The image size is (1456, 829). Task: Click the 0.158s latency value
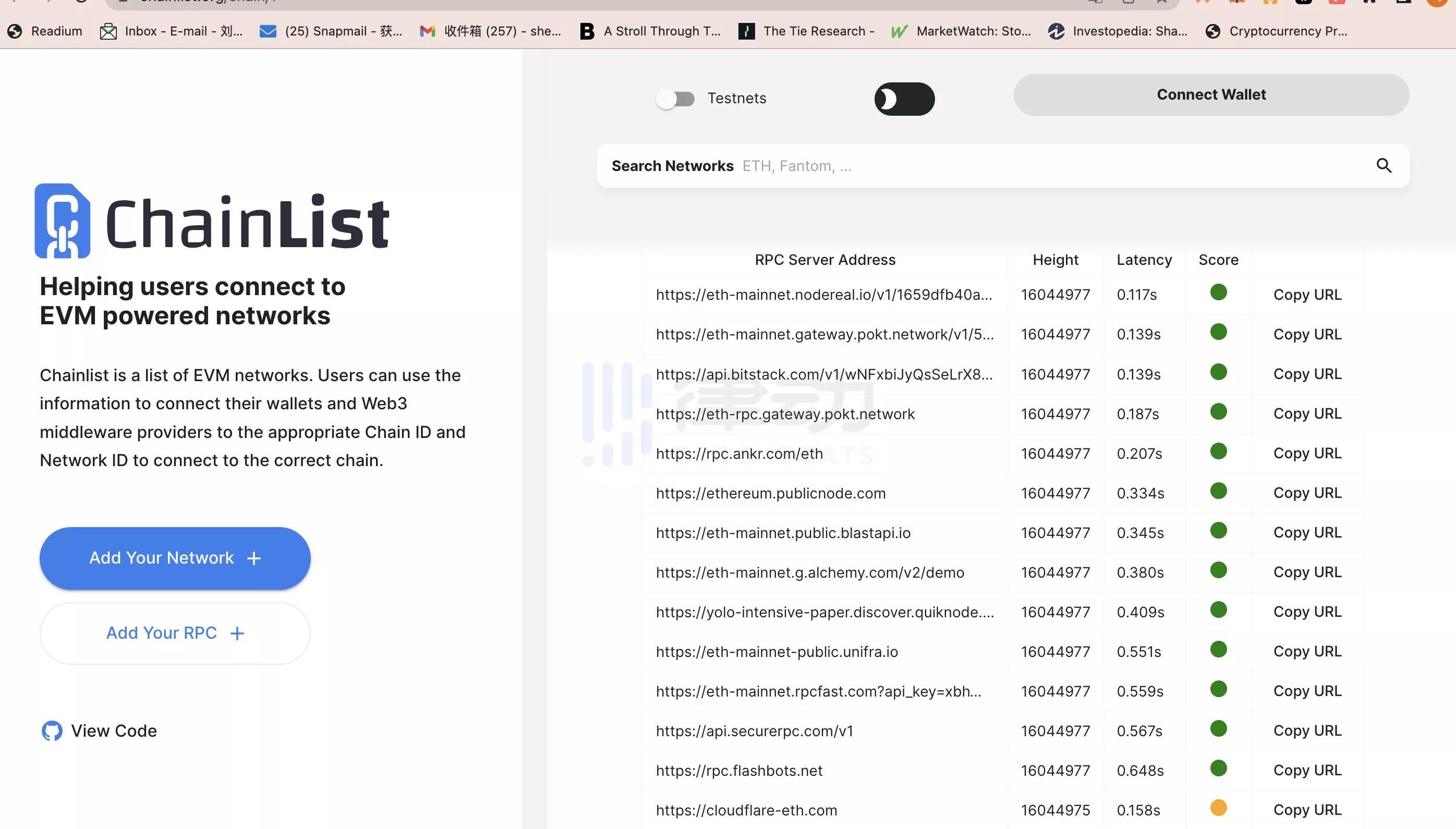pos(1138,810)
